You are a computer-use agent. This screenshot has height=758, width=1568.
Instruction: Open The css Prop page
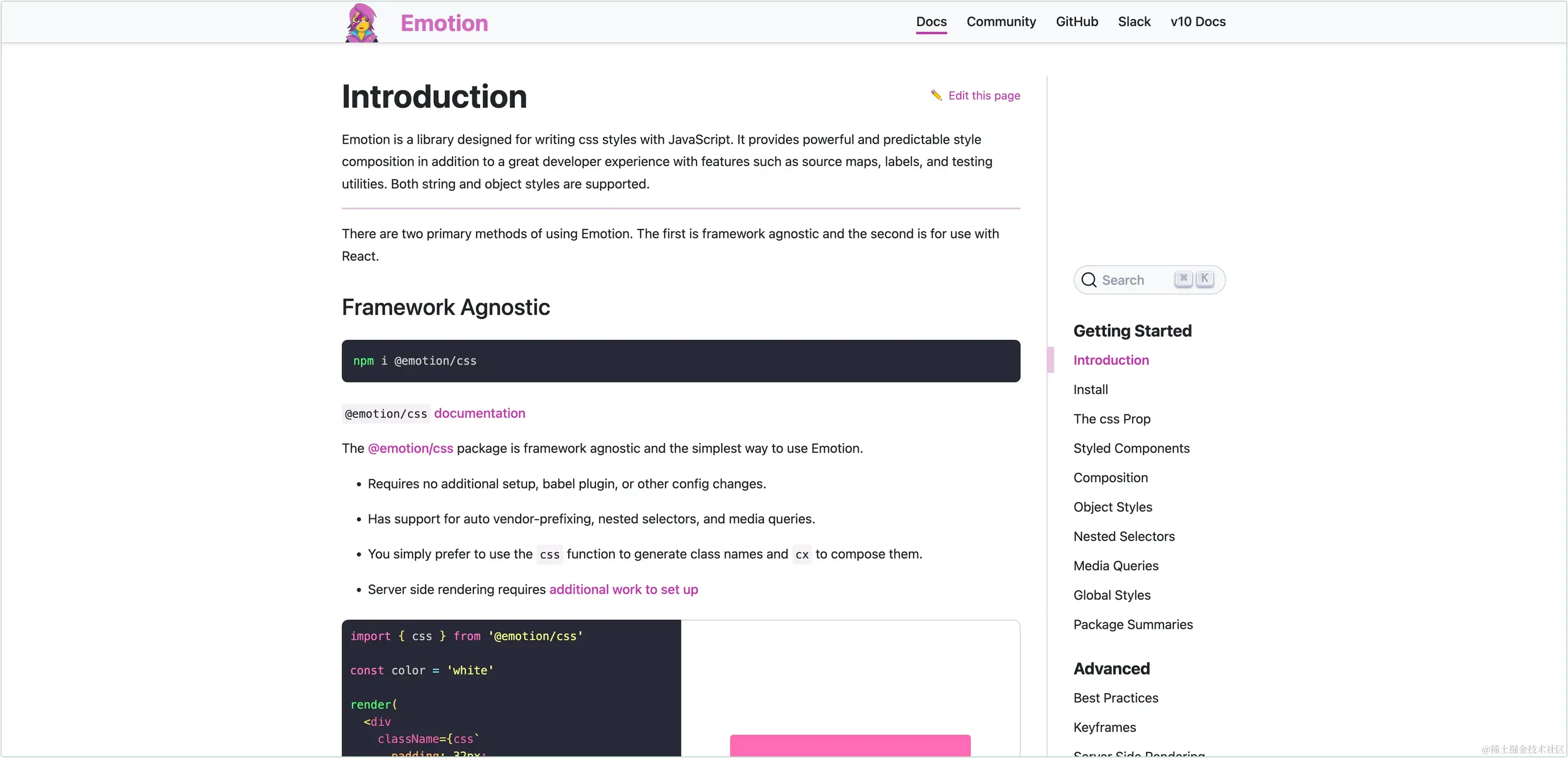1112,419
